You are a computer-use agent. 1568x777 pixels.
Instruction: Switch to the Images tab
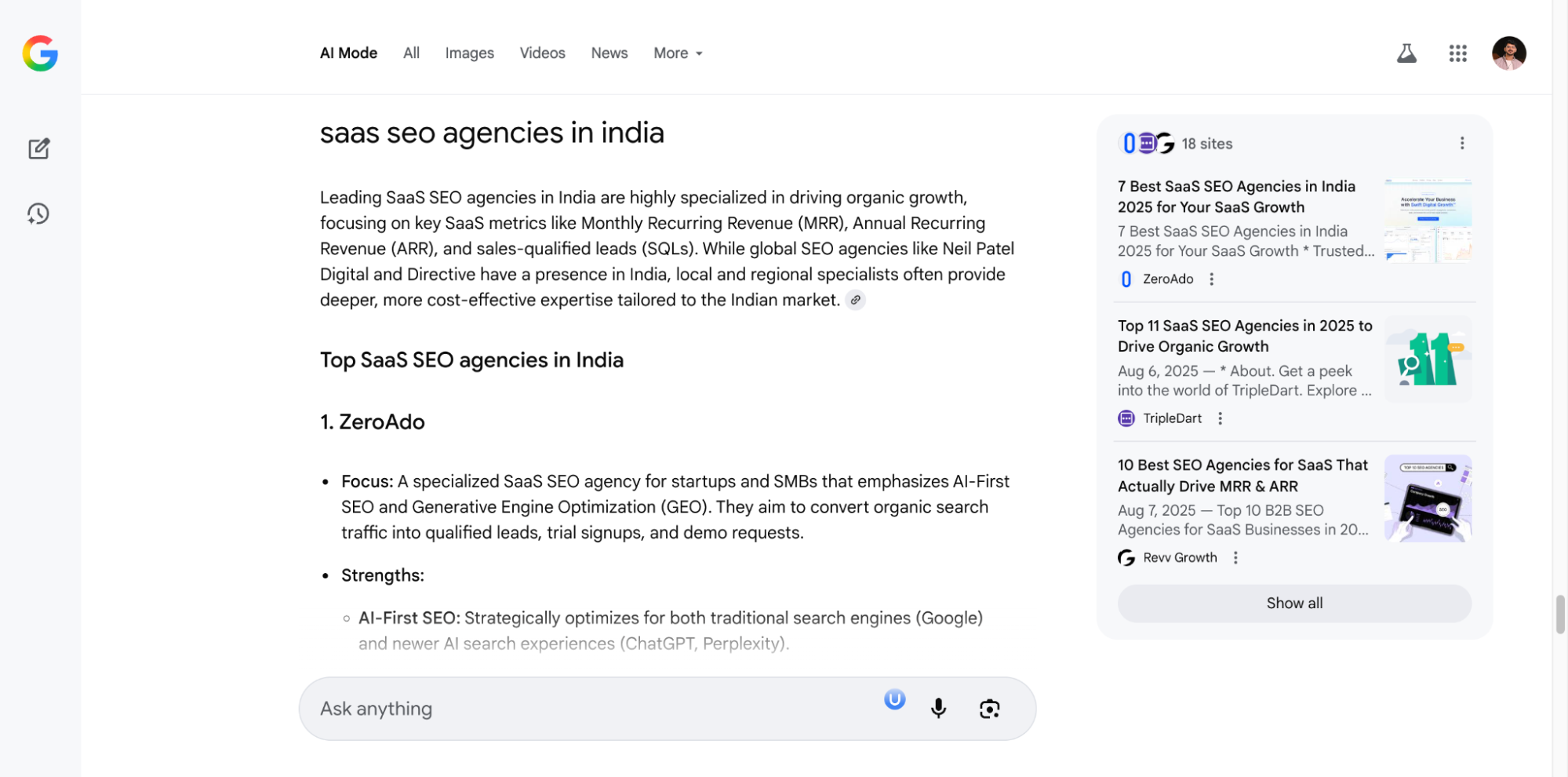469,53
